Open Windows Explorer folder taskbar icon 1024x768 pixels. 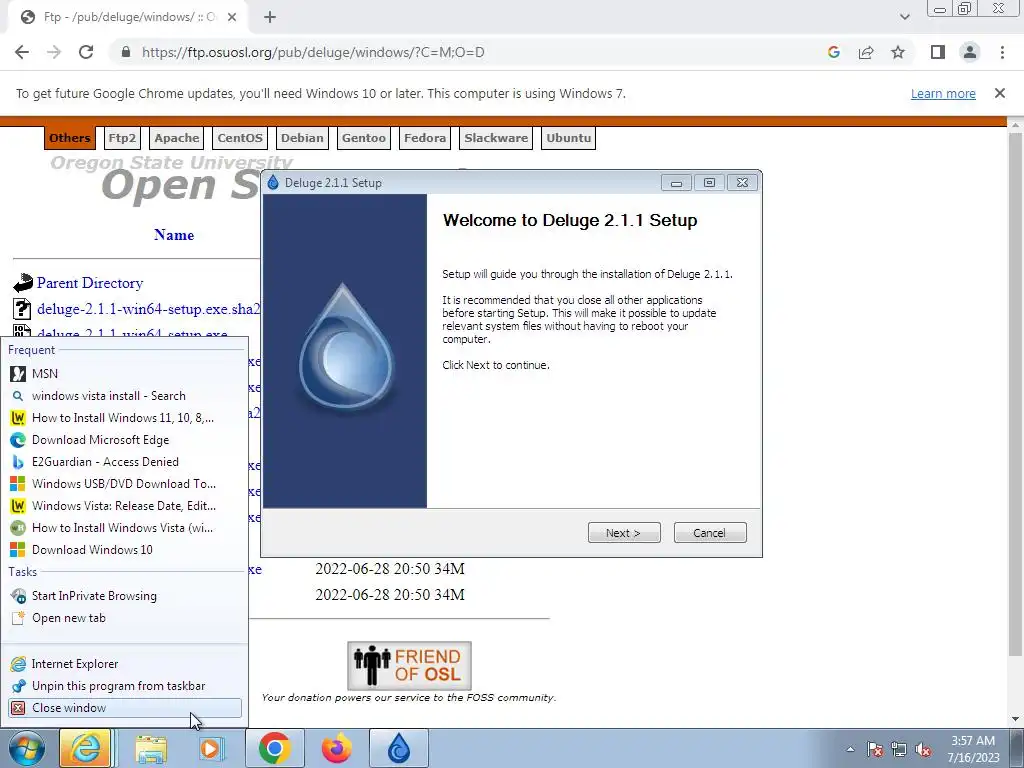point(151,748)
